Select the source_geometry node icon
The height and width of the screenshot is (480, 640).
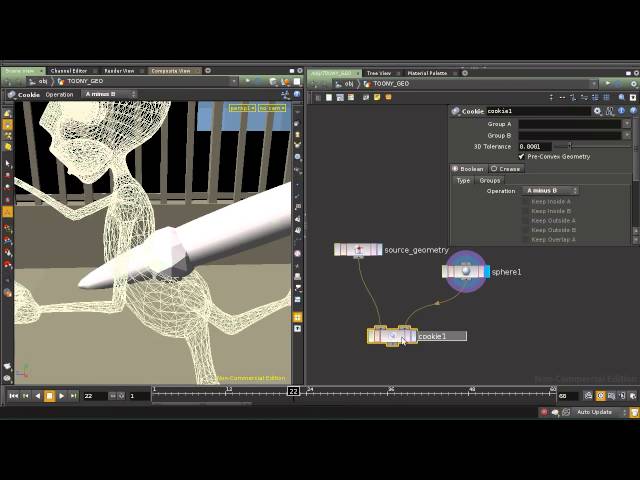click(x=358, y=250)
